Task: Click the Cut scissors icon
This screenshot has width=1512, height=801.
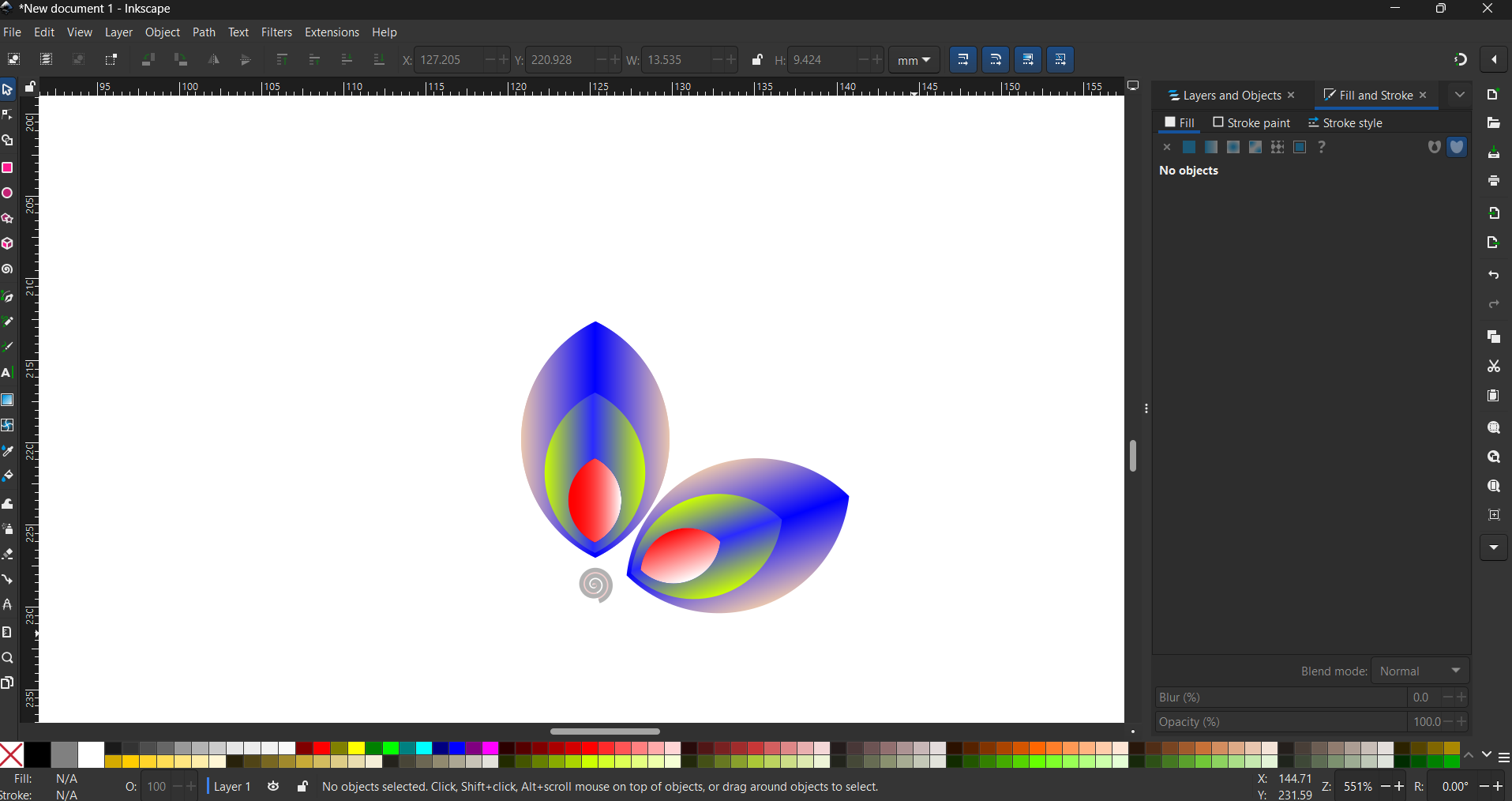Action: (1494, 367)
